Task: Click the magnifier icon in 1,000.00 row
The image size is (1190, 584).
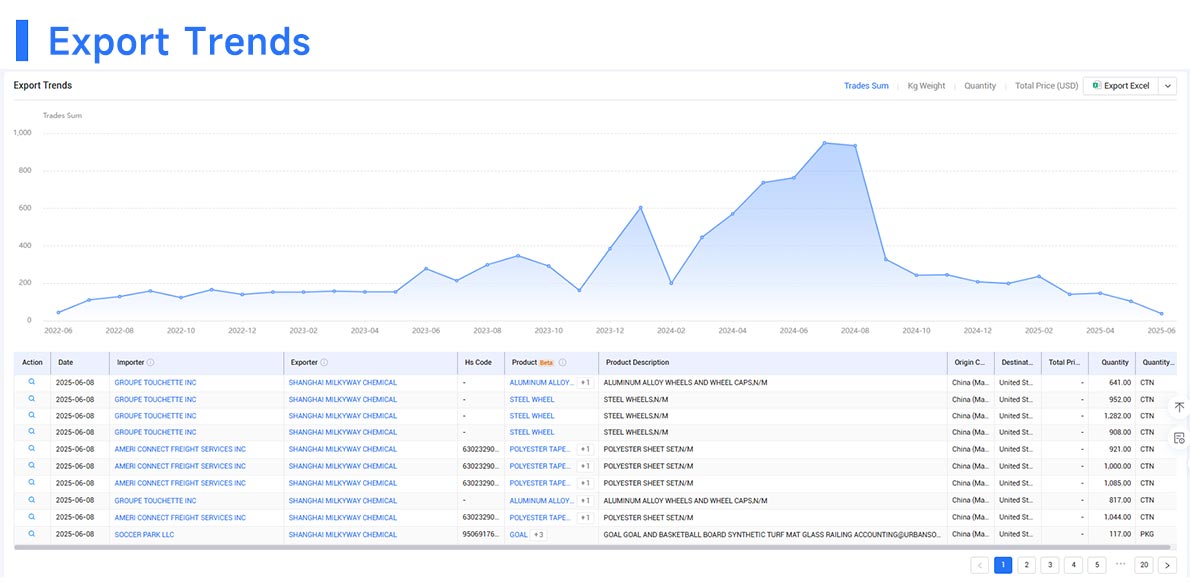Action: [x=32, y=465]
